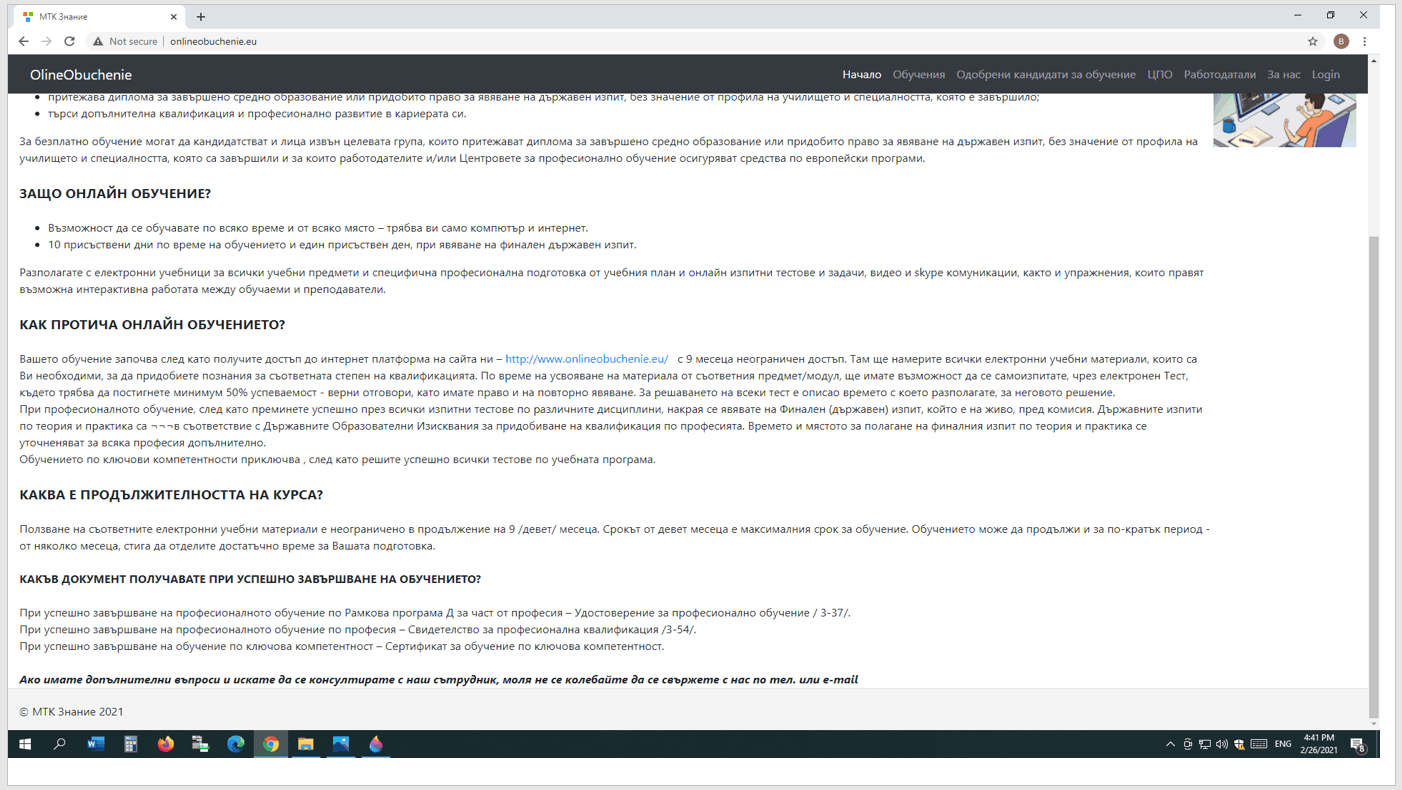Open the Windows Start menu
This screenshot has height=790, width=1402.
click(x=25, y=744)
